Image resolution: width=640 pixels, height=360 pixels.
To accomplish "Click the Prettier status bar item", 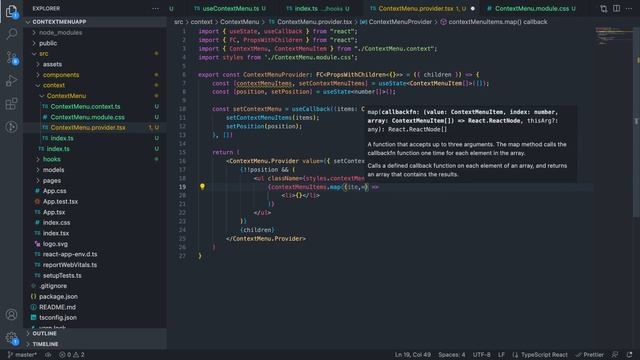I will coord(589,355).
